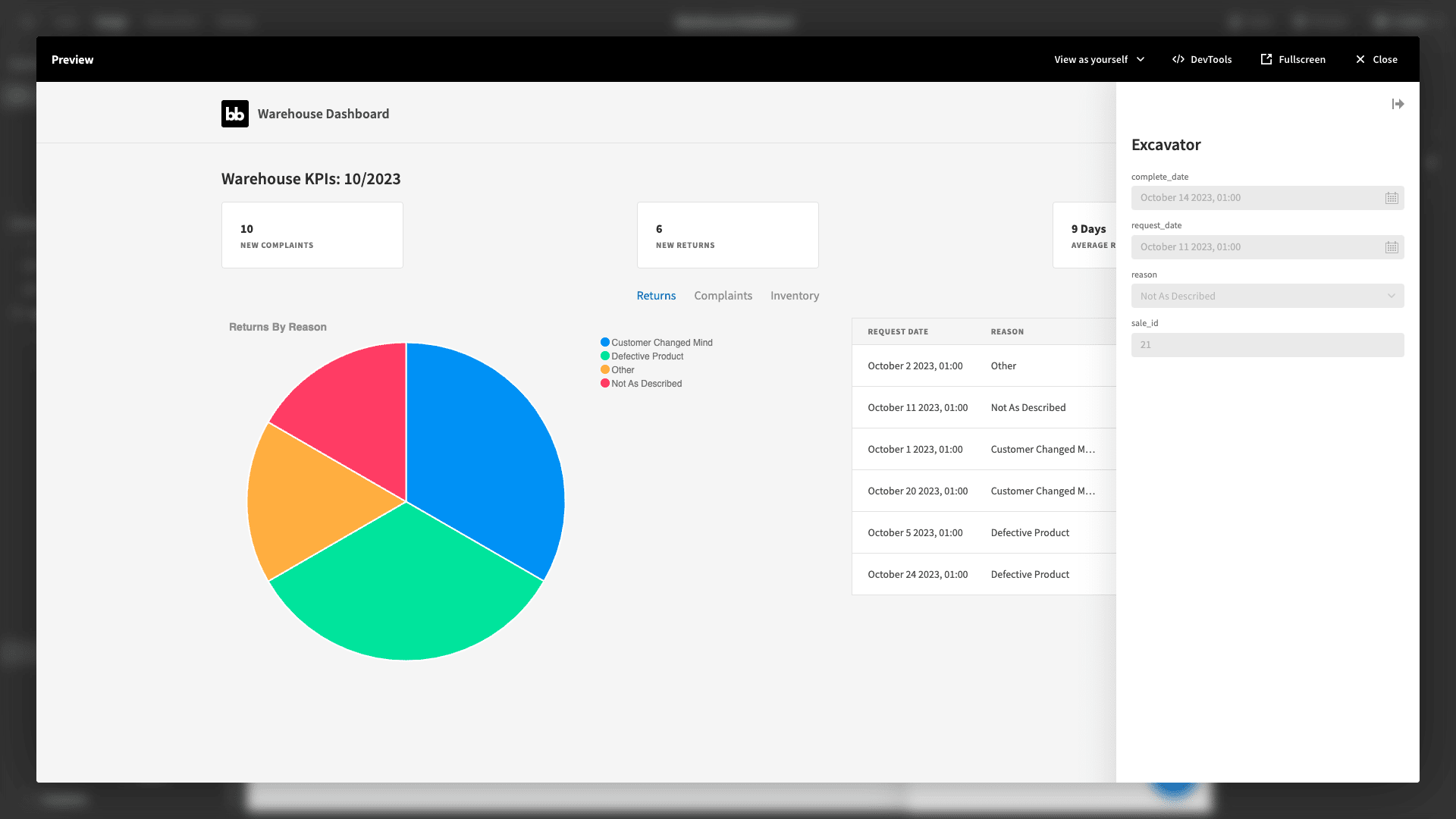
Task: Toggle the Other legend entry
Action: click(617, 370)
